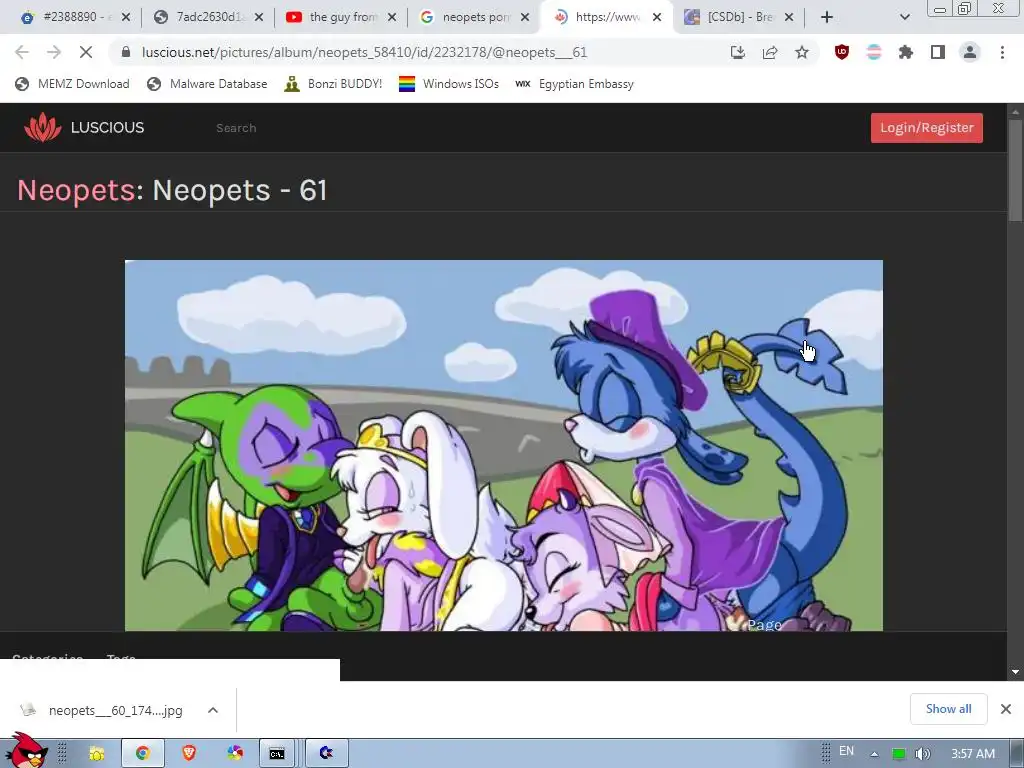Click the Luscious logo
The height and width of the screenshot is (768, 1024).
(84, 127)
